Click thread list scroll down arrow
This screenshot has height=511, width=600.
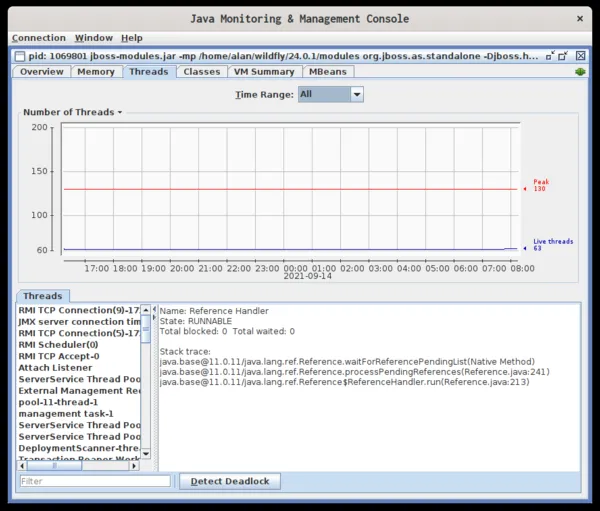[x=146, y=454]
